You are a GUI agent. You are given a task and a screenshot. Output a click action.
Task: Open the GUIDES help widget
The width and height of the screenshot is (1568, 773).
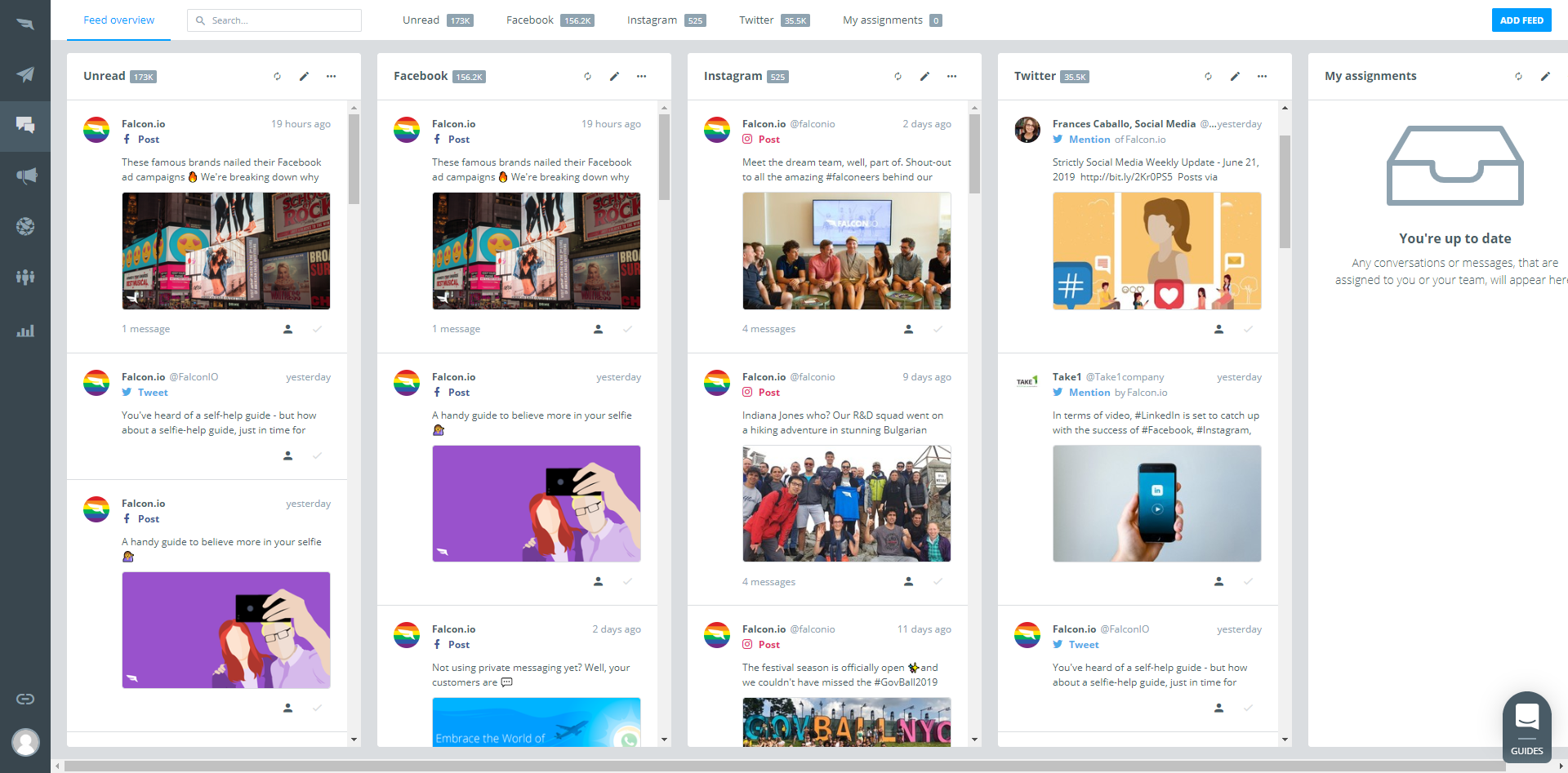coord(1527,726)
